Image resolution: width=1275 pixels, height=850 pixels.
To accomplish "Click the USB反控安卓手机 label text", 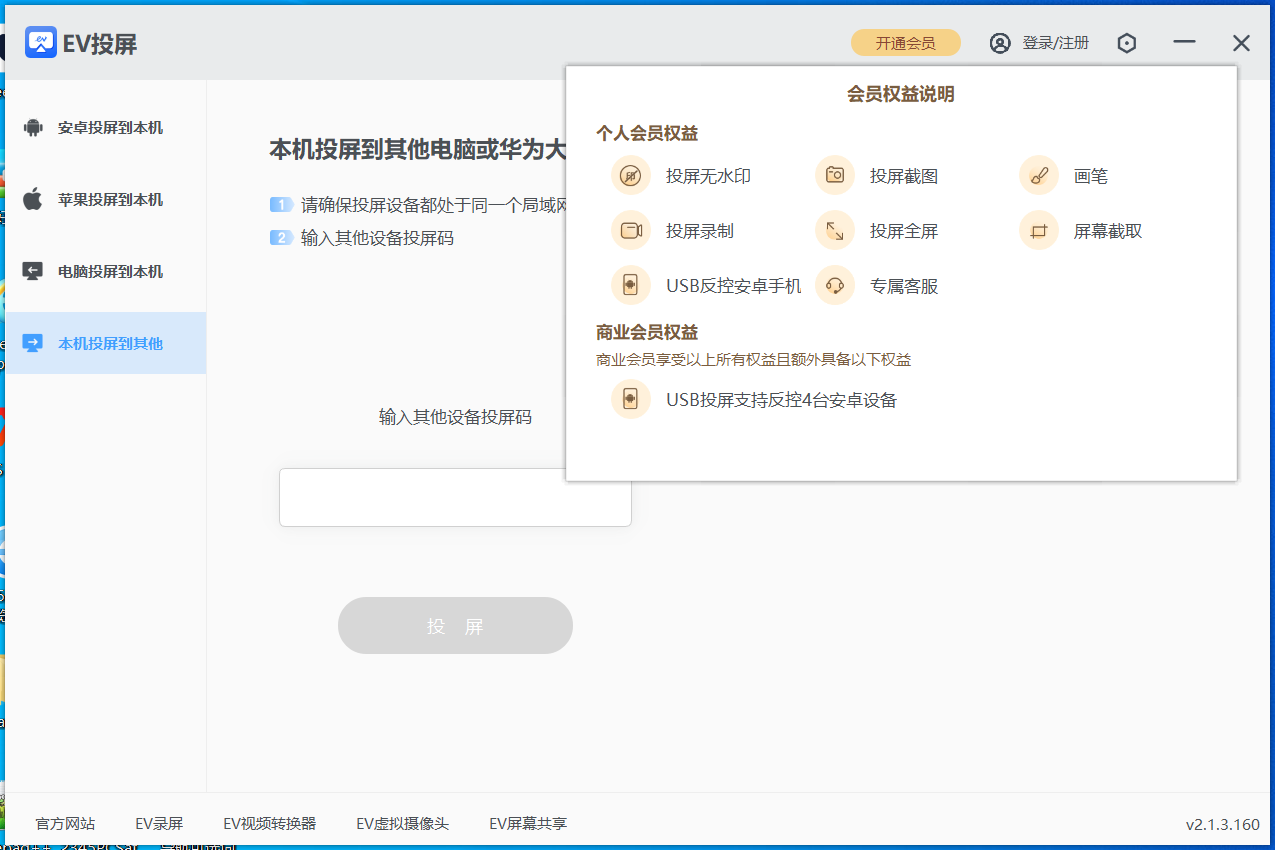I will click(734, 286).
